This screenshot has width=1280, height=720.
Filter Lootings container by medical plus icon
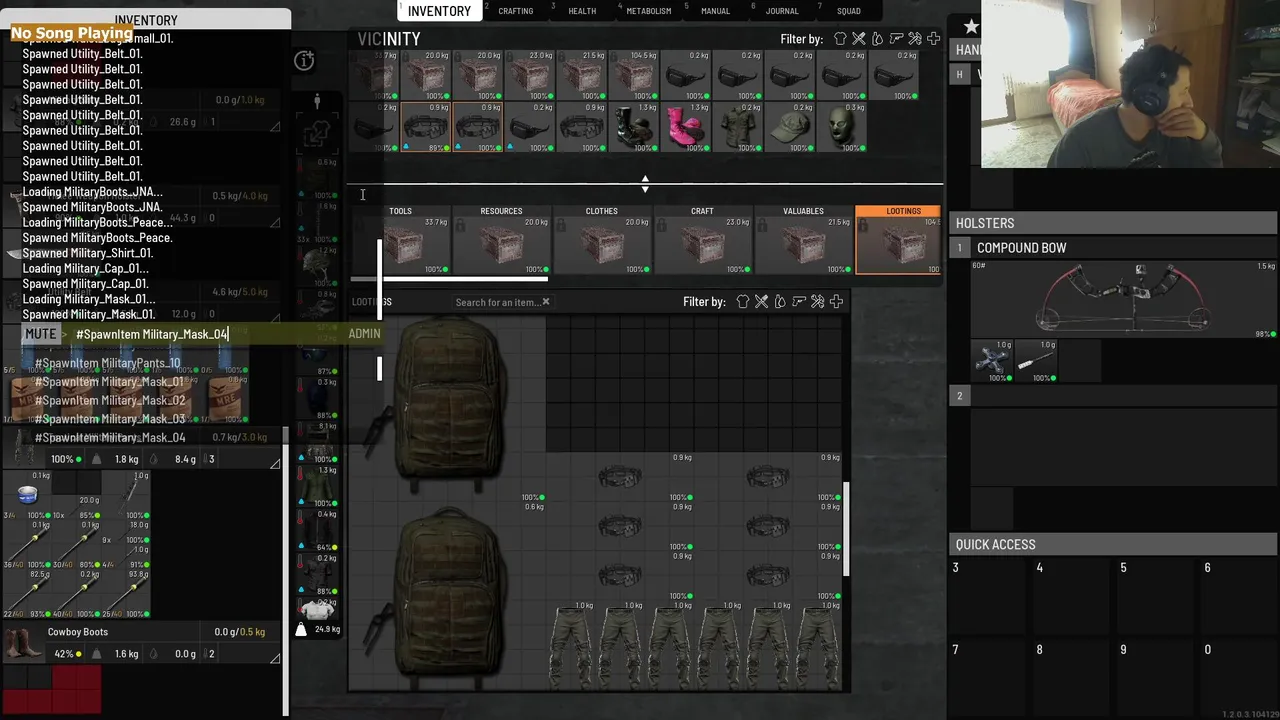pyautogui.click(x=836, y=301)
